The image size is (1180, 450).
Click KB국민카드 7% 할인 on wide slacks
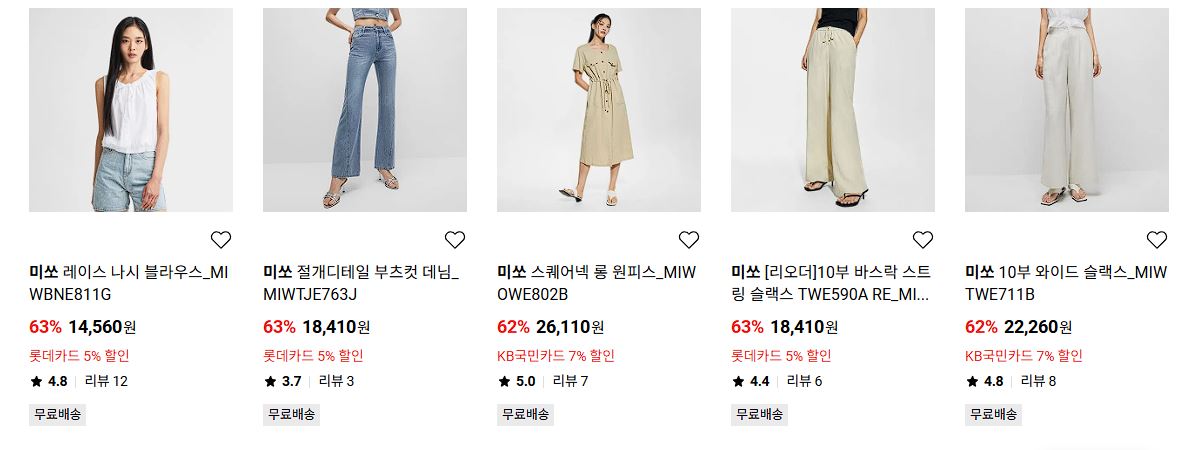pyautogui.click(x=1023, y=356)
